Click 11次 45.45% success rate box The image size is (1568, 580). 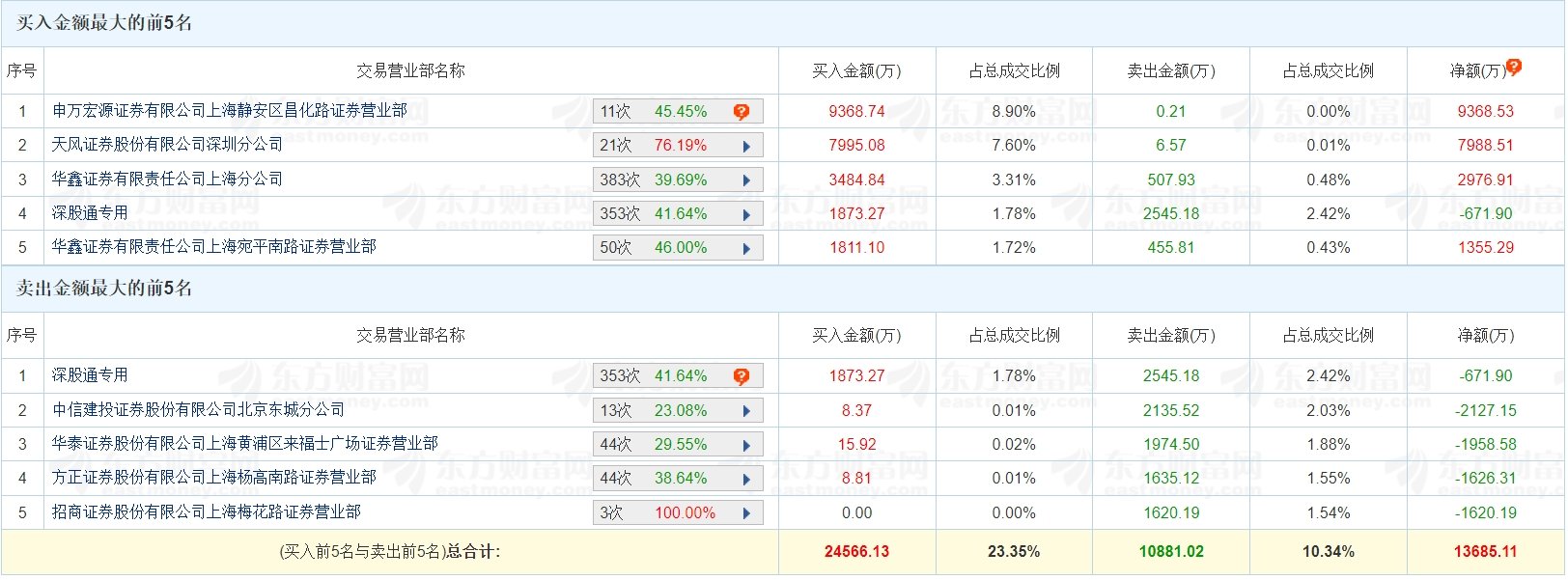click(666, 112)
